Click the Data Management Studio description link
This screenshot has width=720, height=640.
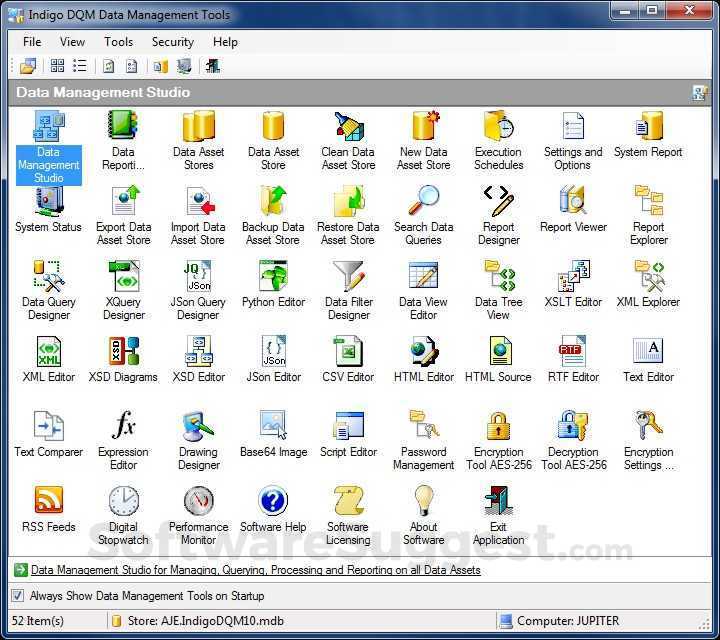[255, 570]
